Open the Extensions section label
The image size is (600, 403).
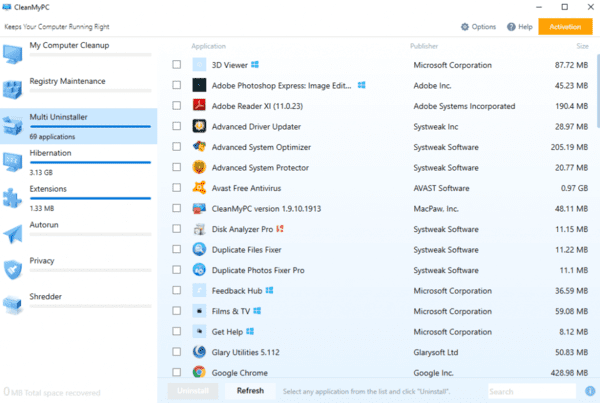click(48, 189)
